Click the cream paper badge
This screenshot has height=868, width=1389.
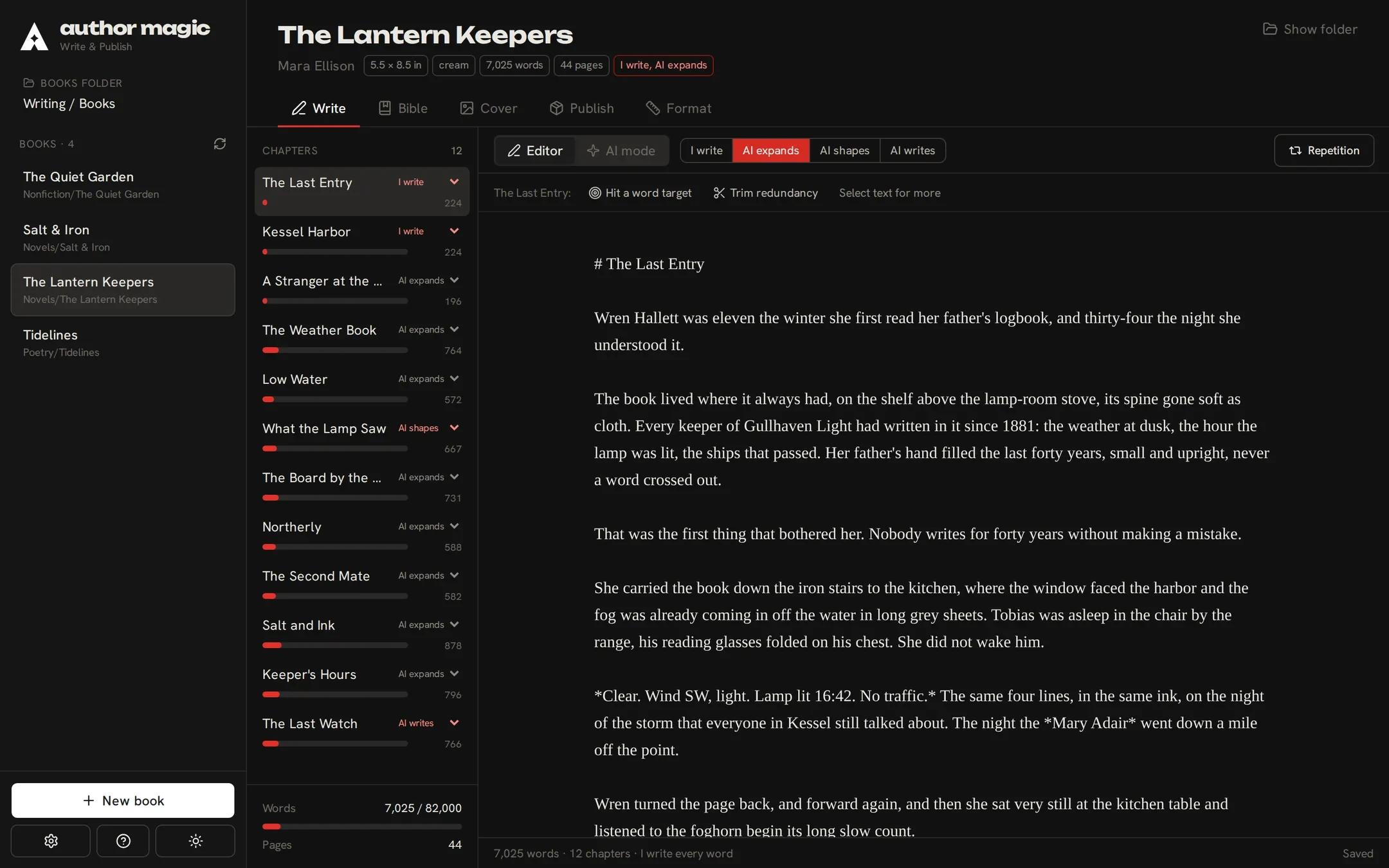(x=453, y=65)
